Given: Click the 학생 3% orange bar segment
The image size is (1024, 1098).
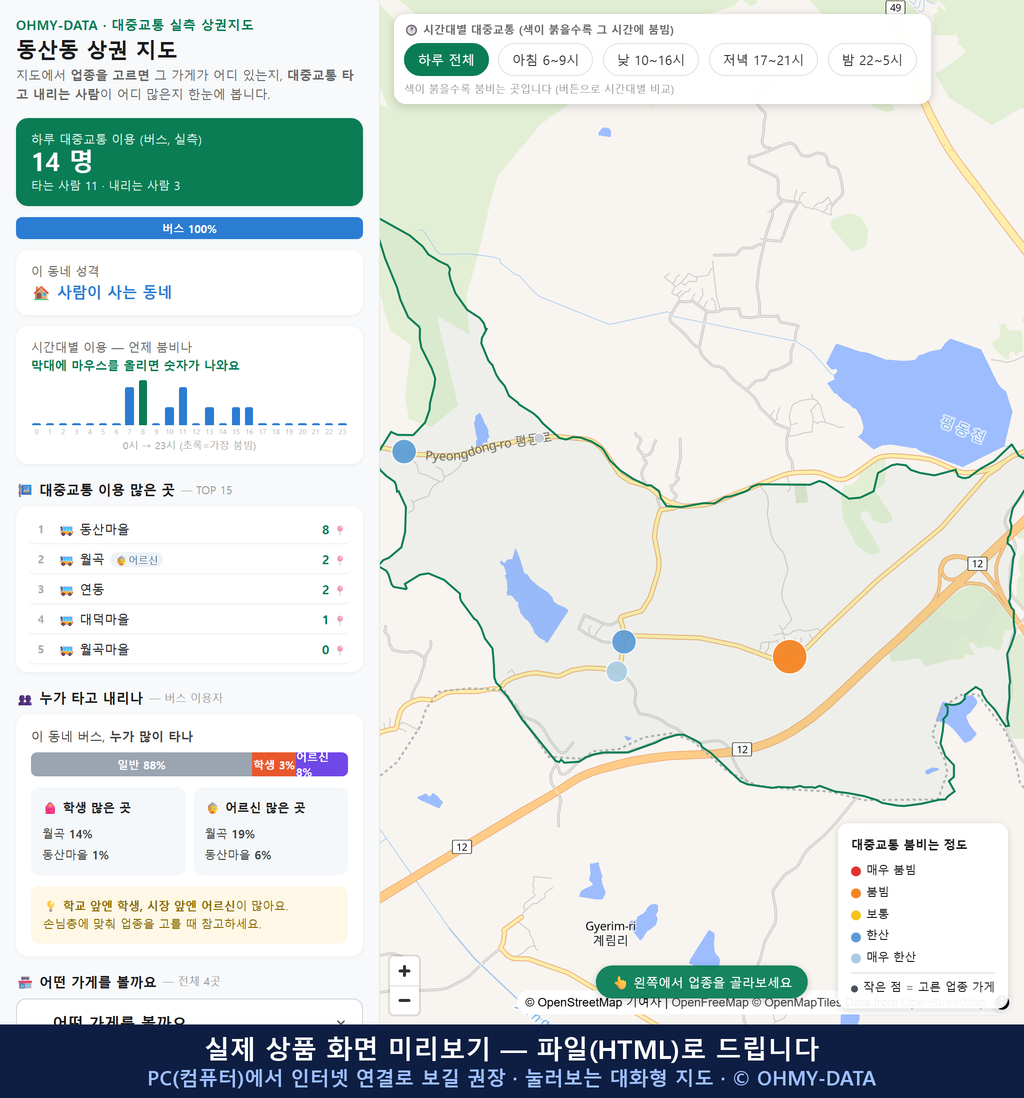Looking at the screenshot, I should (x=274, y=765).
